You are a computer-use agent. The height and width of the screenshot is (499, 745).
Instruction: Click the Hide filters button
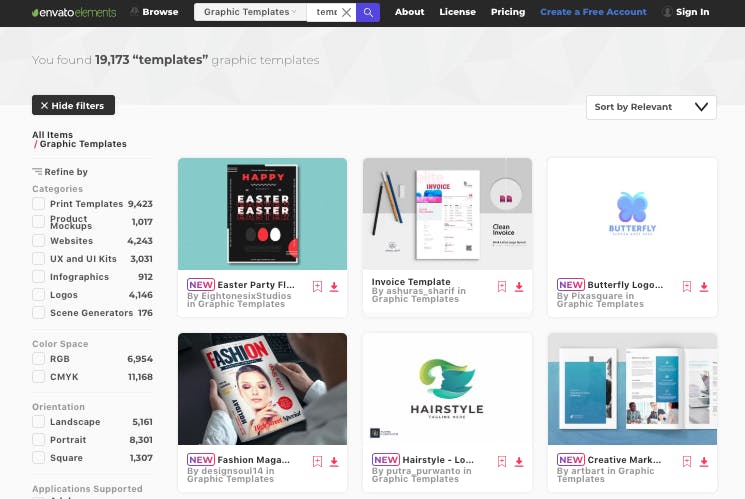pos(73,105)
